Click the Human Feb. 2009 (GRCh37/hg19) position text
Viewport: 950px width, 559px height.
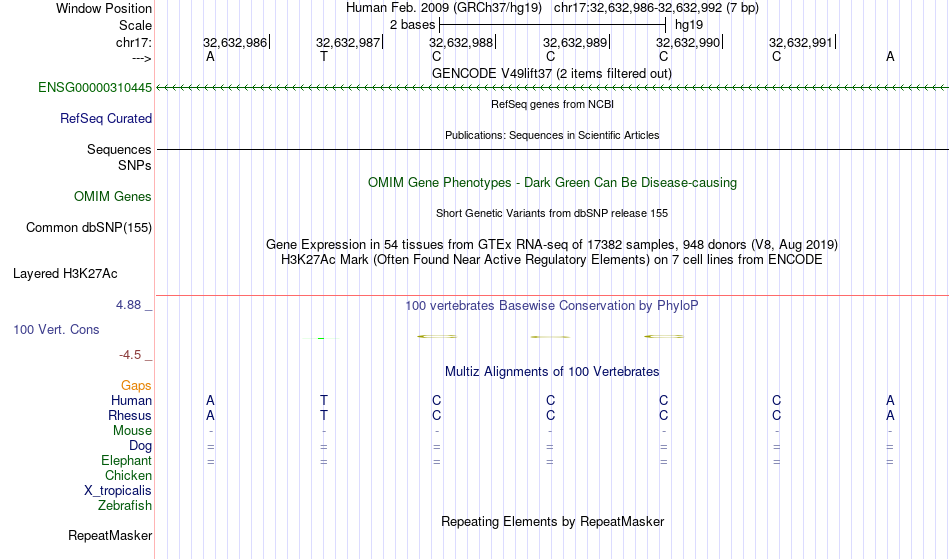click(x=444, y=8)
